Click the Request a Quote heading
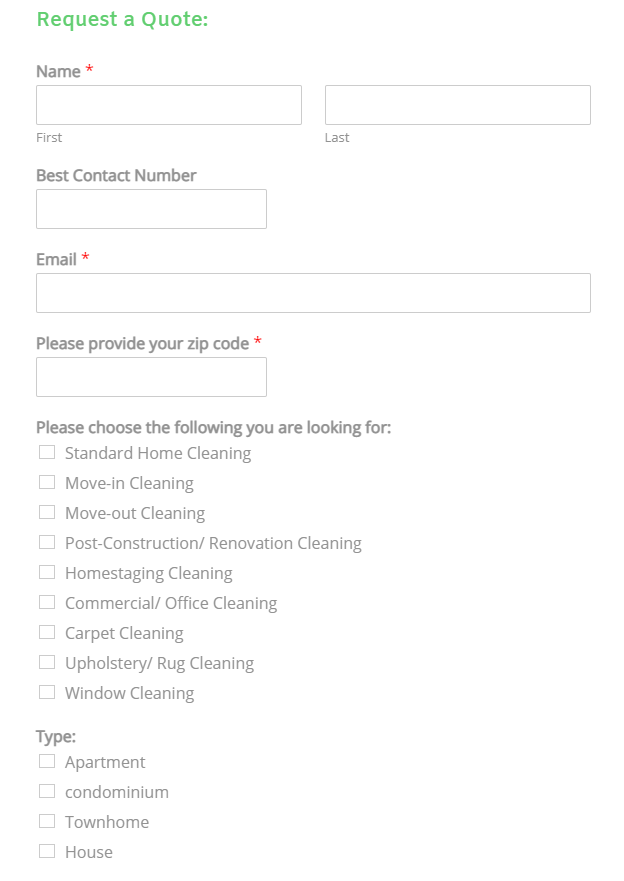Screen dimensions: 624x881 click(x=122, y=20)
